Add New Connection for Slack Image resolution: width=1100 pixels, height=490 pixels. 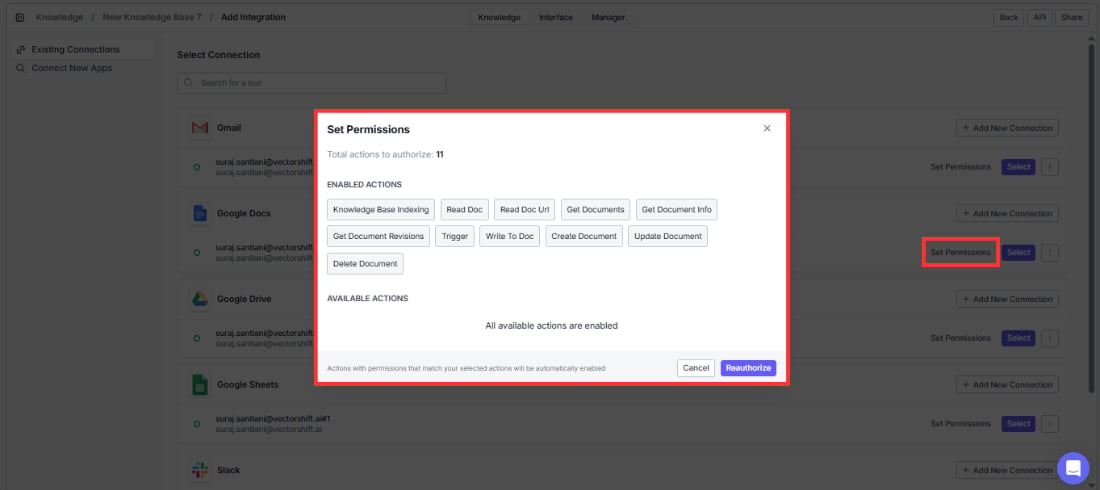click(x=1007, y=470)
